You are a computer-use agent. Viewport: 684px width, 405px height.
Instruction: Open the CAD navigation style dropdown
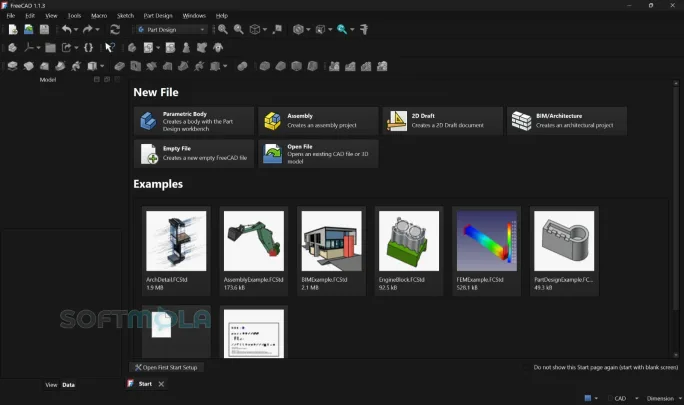pos(624,398)
